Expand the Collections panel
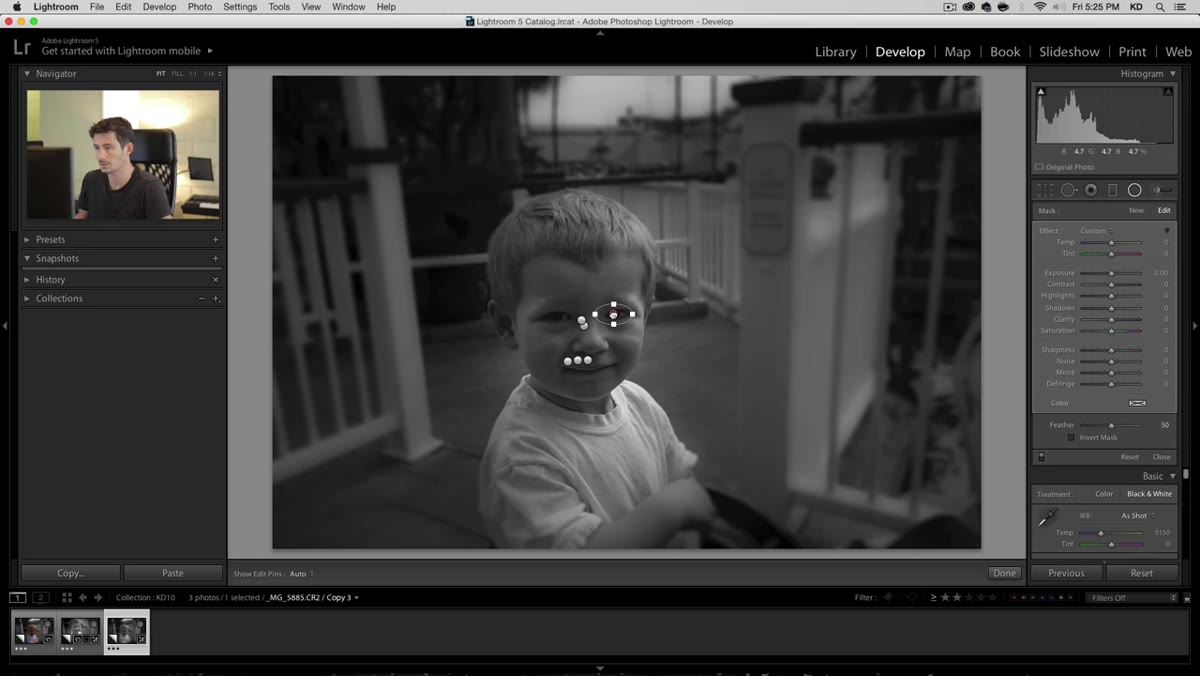This screenshot has height=676, width=1200. [x=27, y=299]
